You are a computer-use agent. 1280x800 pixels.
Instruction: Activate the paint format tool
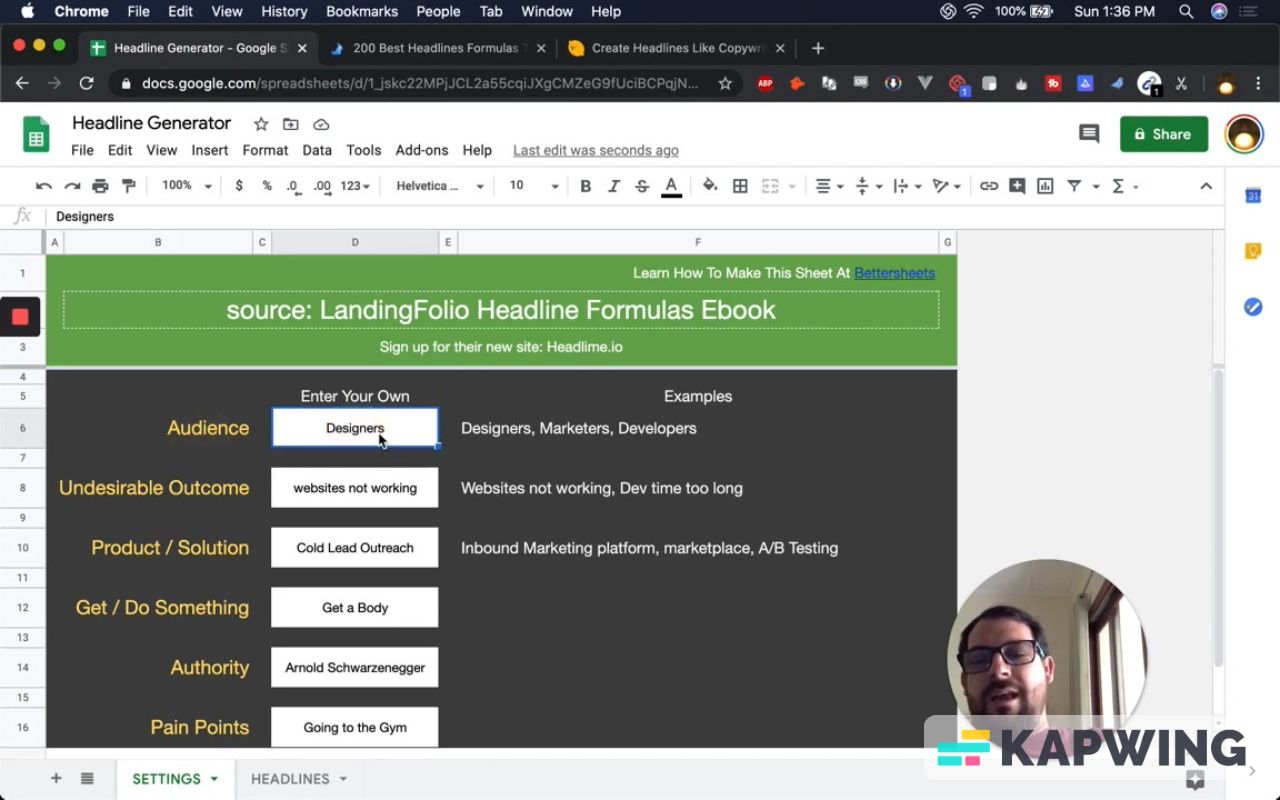click(x=128, y=186)
